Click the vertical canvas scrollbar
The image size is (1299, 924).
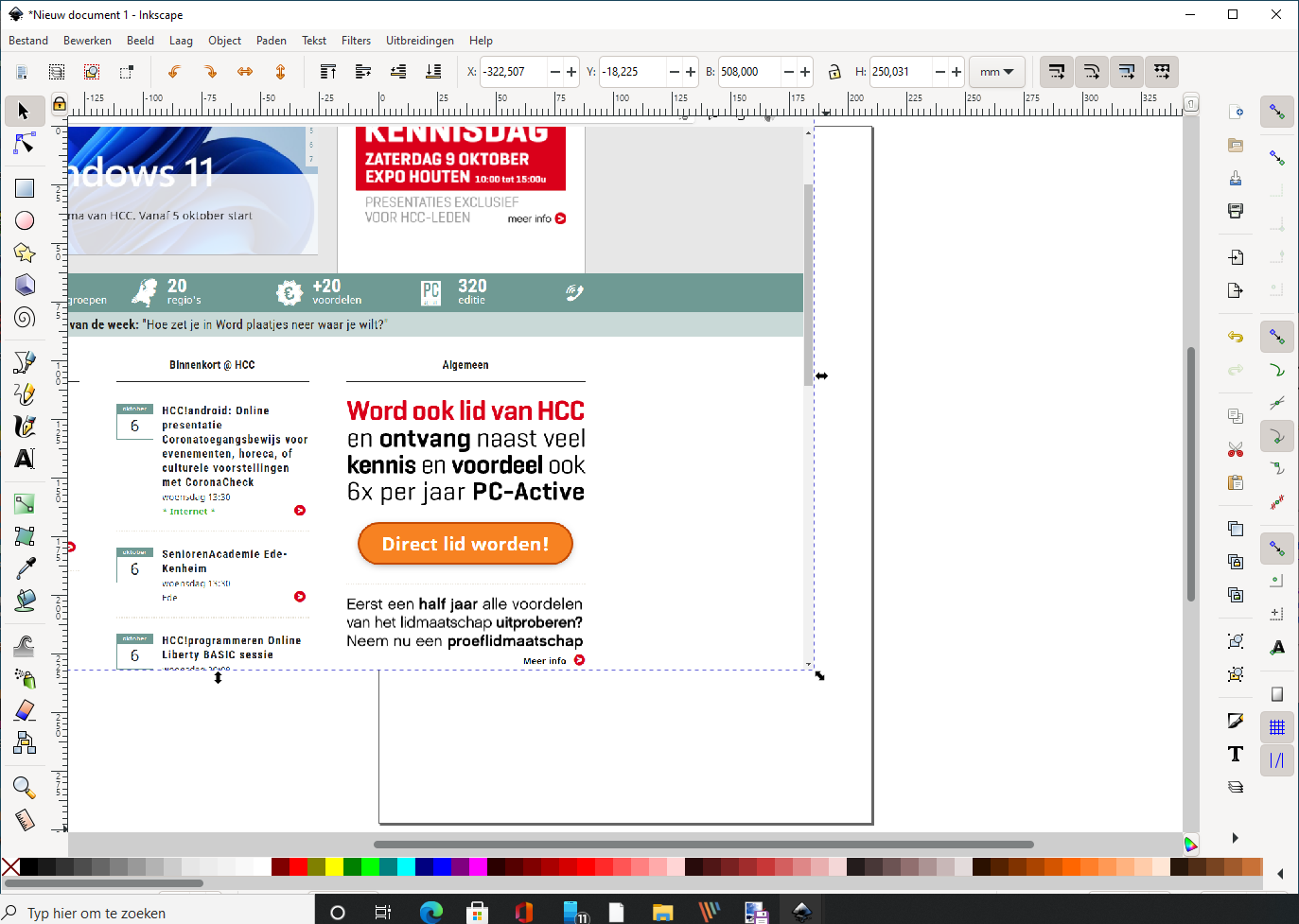click(x=1191, y=475)
